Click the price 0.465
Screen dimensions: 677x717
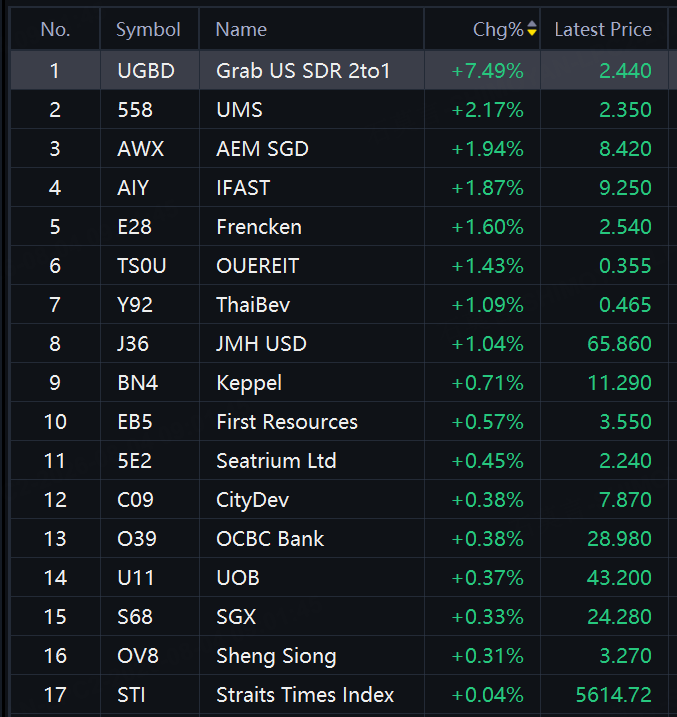tap(625, 305)
